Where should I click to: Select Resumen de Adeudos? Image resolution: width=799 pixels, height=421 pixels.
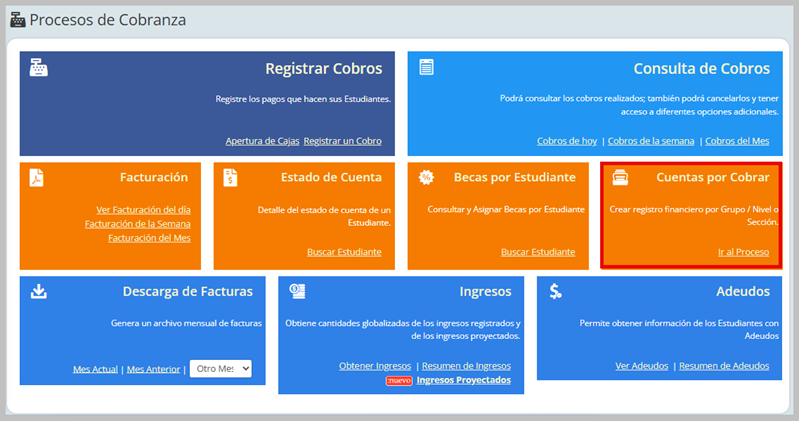[724, 366]
